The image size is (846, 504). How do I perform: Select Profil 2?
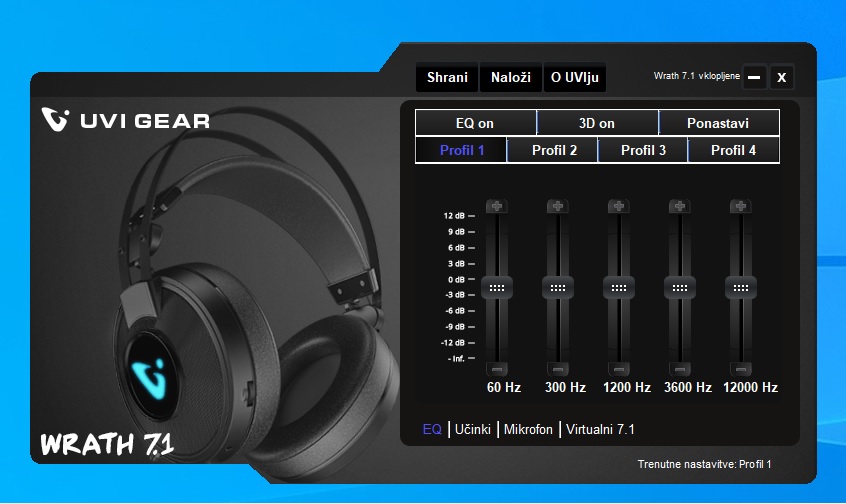(x=554, y=150)
